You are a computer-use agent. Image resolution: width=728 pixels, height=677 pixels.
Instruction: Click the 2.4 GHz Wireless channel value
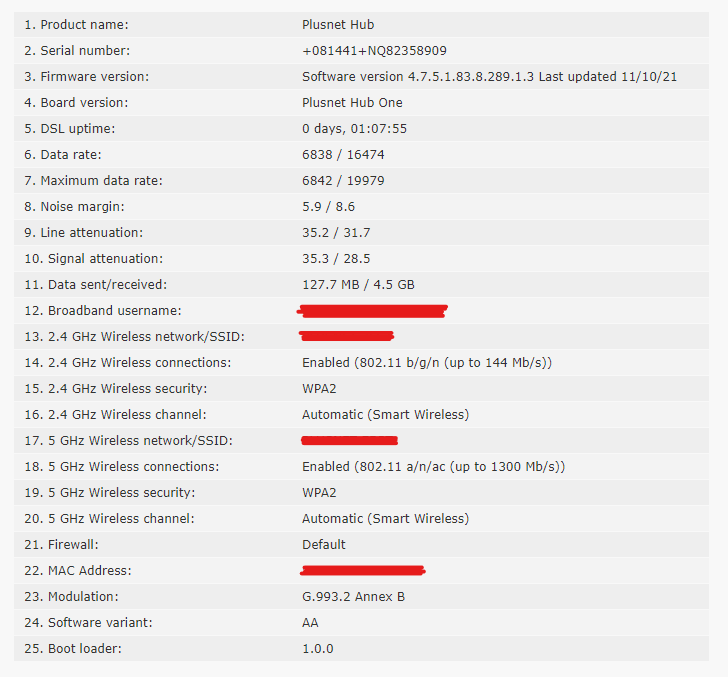[385, 414]
